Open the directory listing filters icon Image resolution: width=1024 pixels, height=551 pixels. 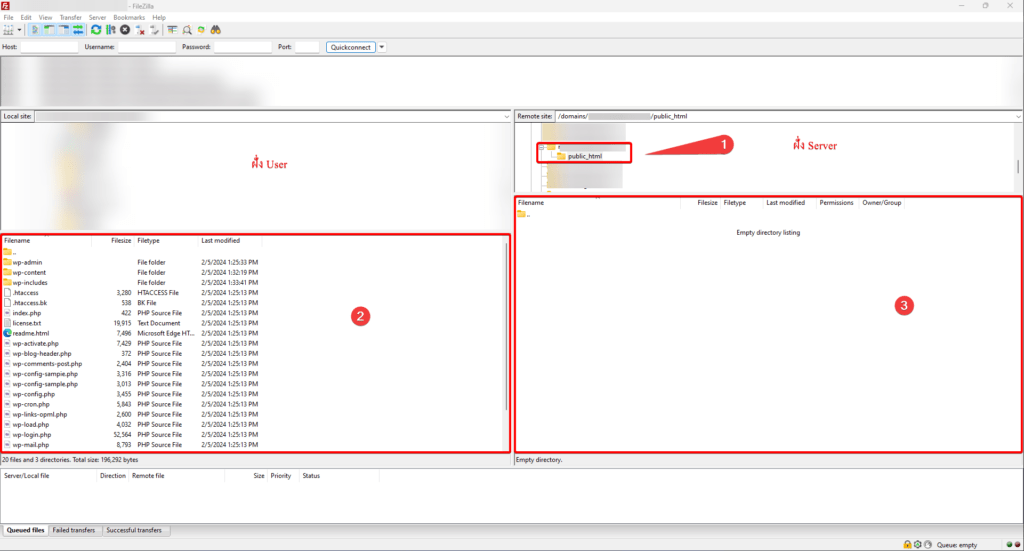point(173,30)
